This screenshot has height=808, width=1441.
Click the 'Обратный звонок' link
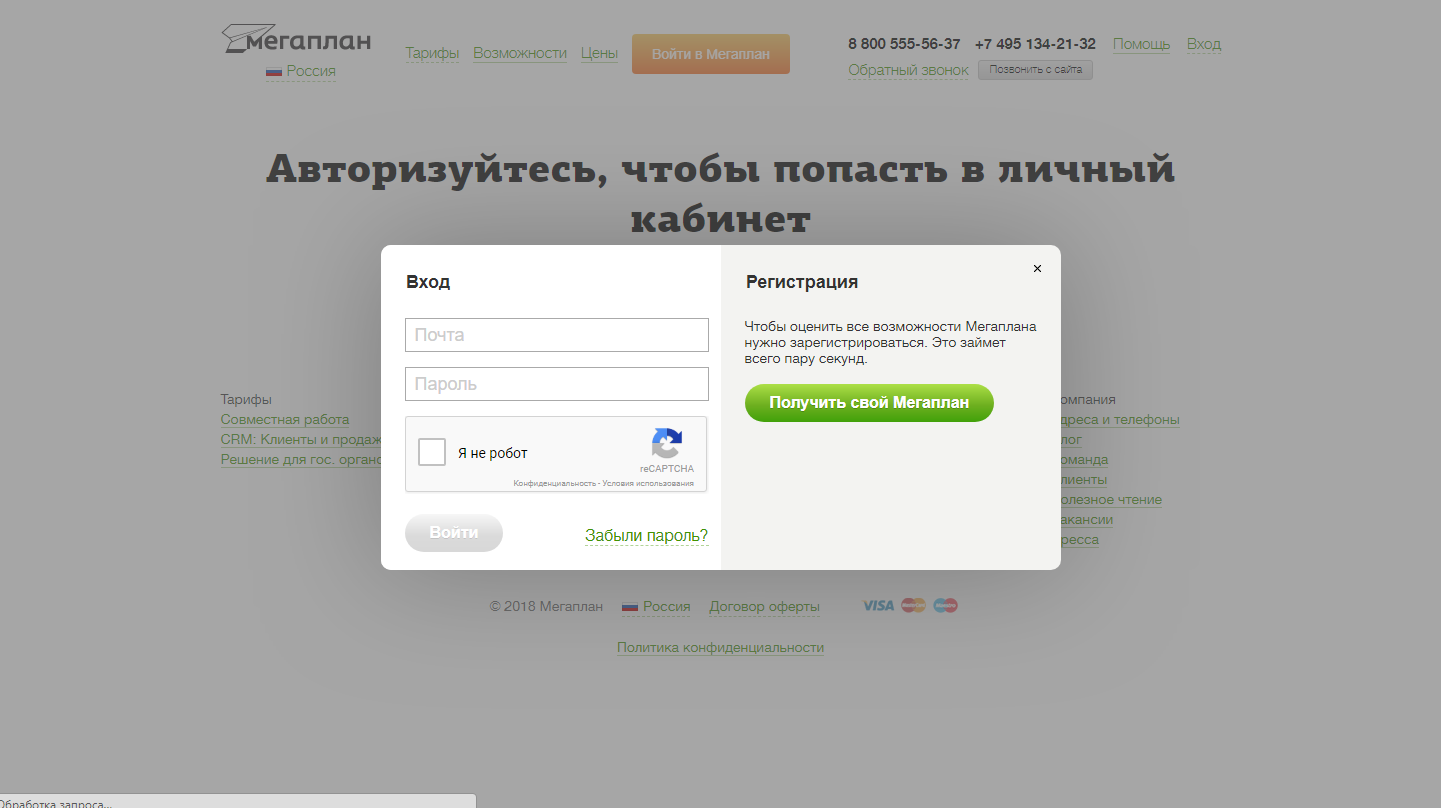pos(908,70)
